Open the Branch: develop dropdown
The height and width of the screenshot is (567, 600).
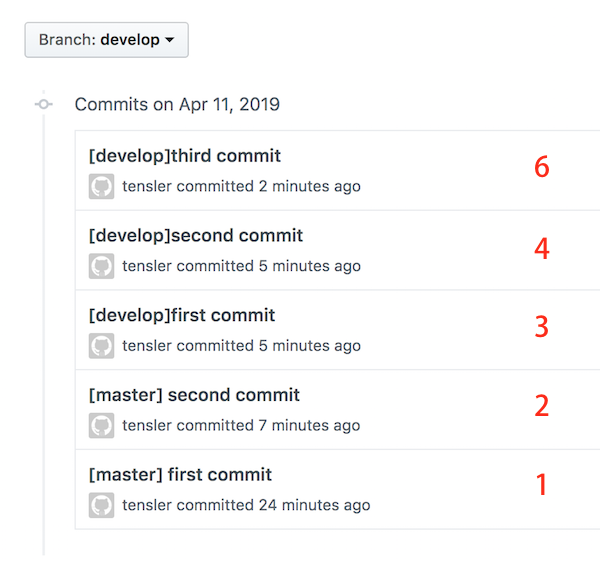click(x=106, y=40)
